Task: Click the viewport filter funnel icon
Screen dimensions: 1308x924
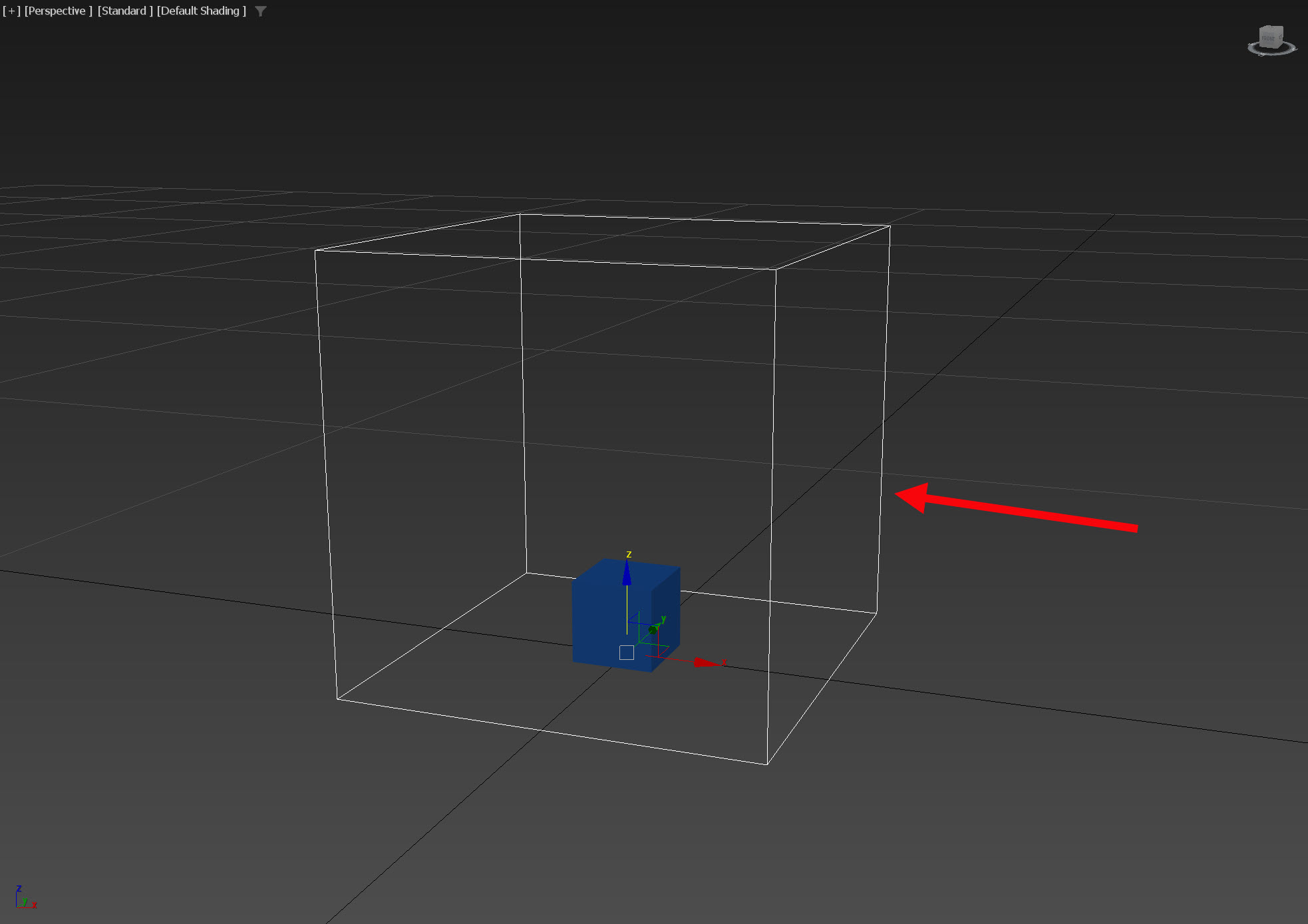Action: [261, 11]
